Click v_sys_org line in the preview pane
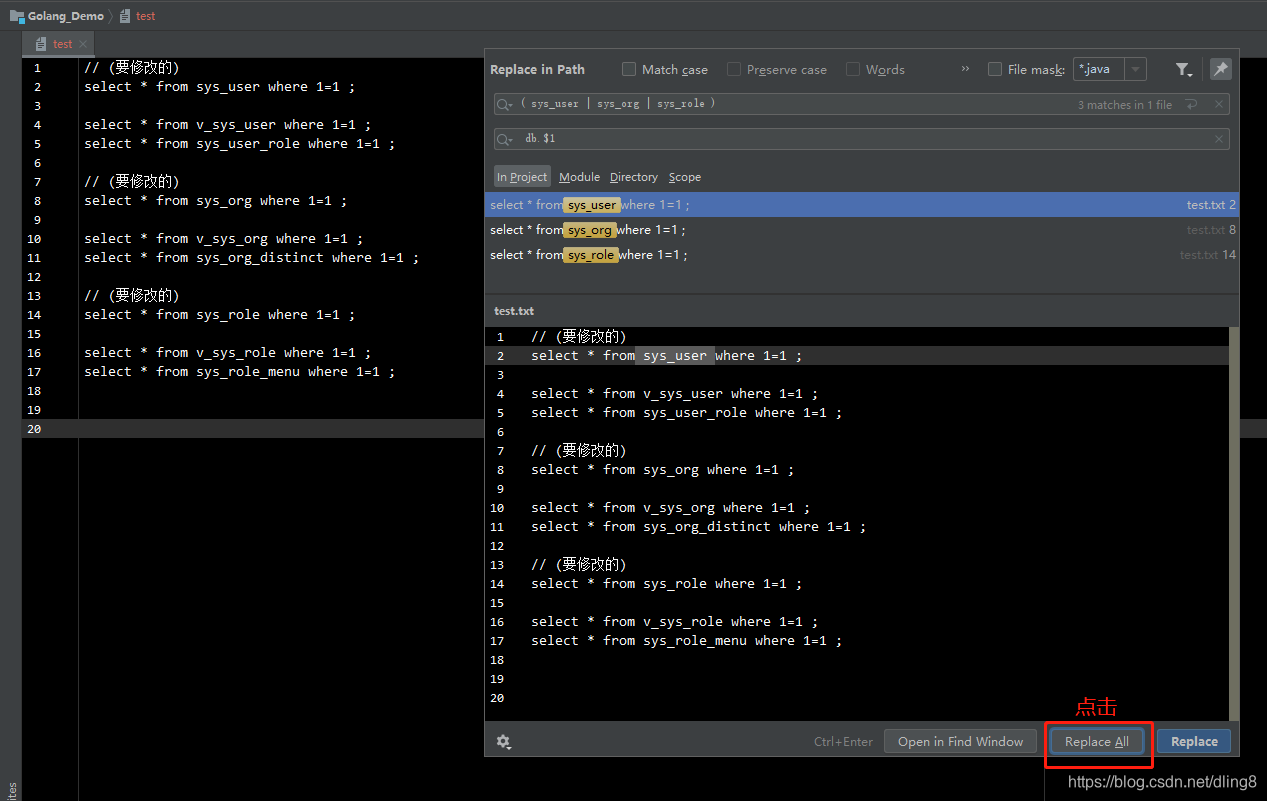 coord(671,507)
